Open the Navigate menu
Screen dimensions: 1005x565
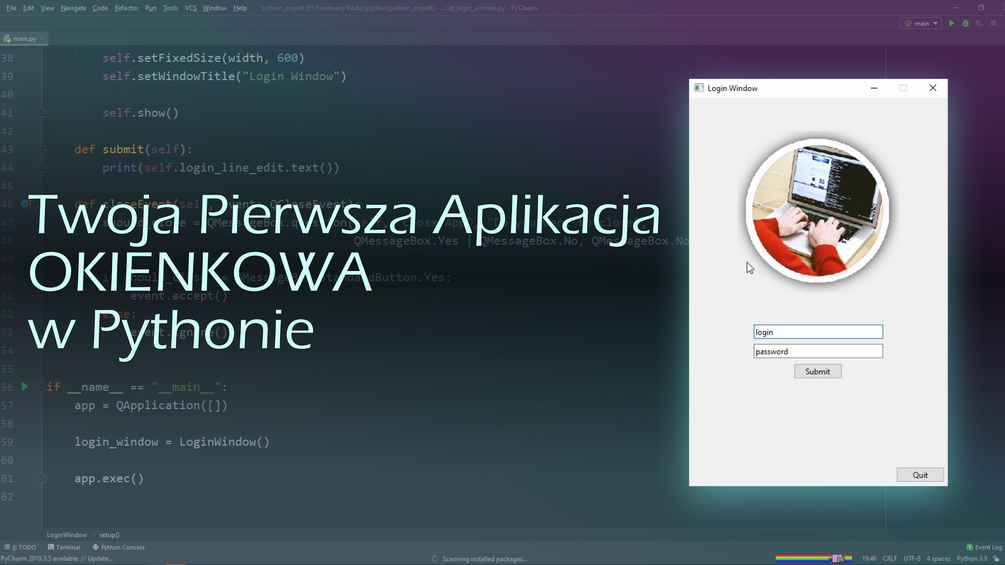(x=73, y=8)
